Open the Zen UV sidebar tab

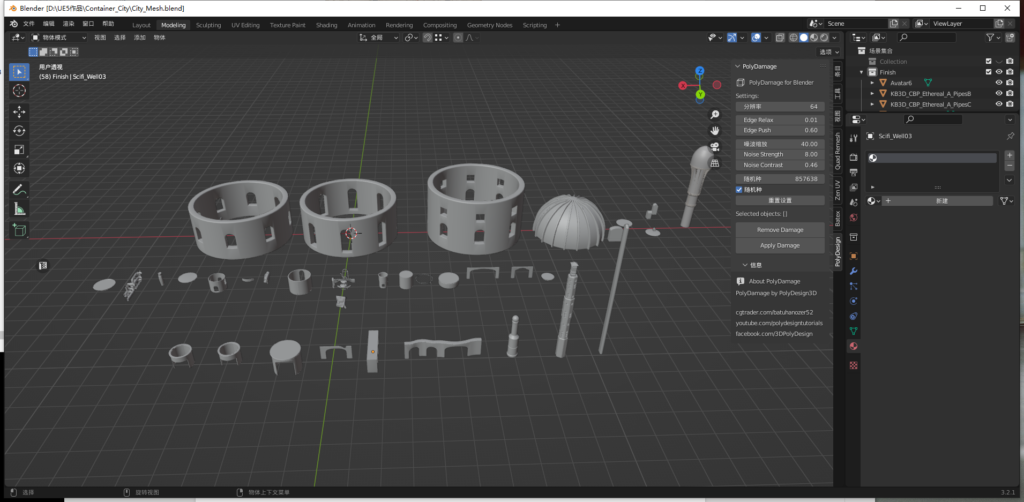coord(838,190)
